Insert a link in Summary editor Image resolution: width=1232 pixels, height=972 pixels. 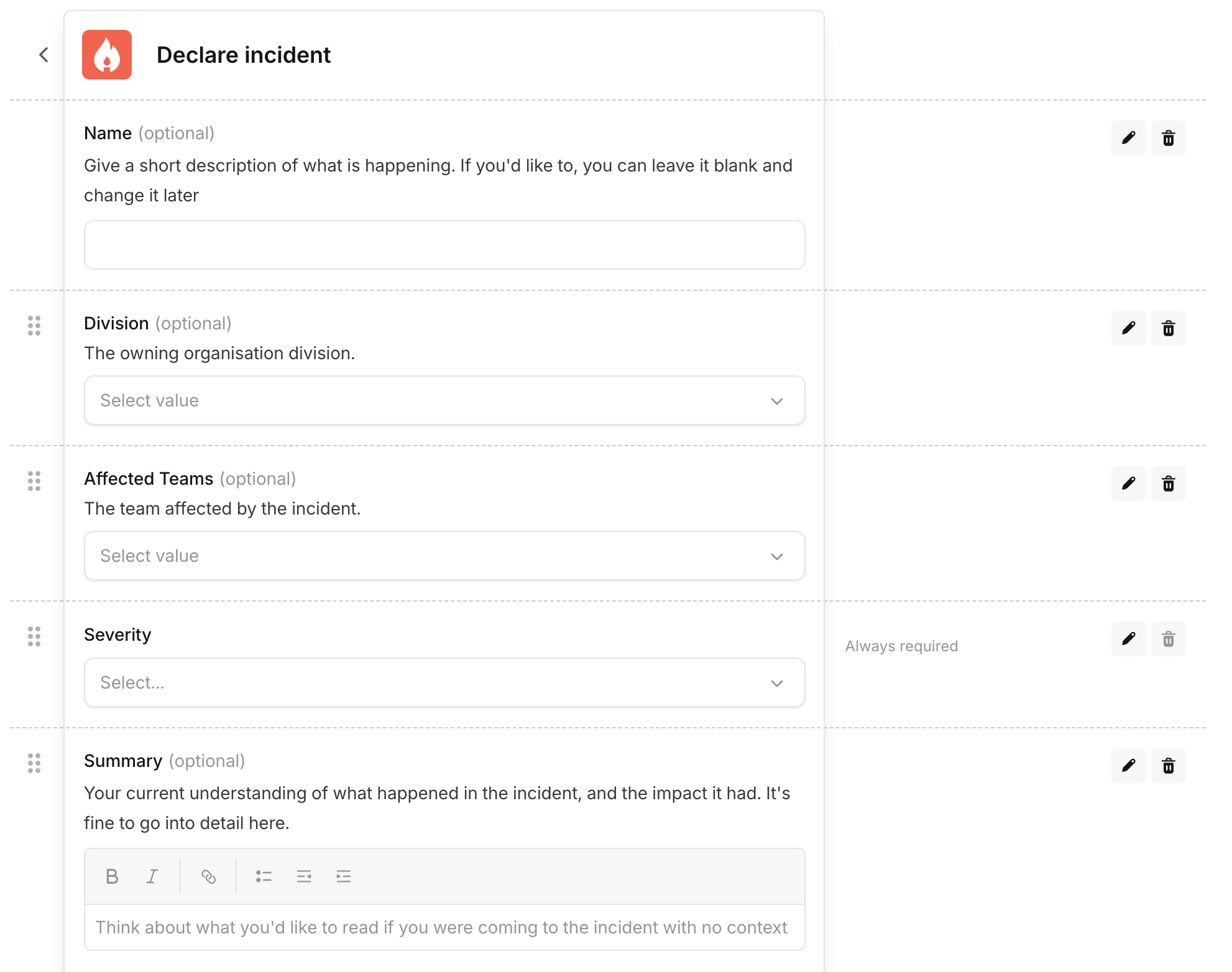[x=208, y=876]
